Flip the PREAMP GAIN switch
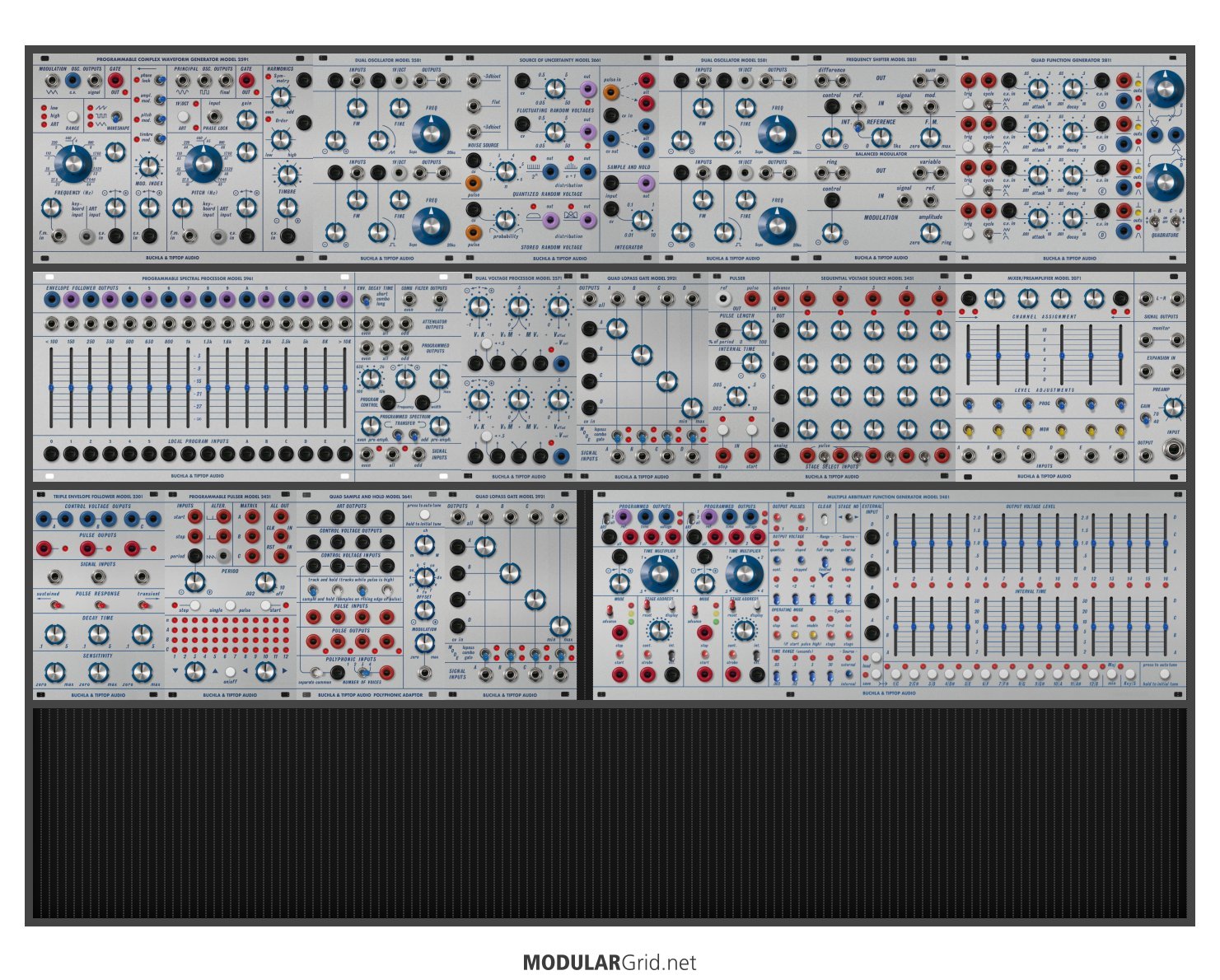This screenshot has height=980, width=1220. pos(1145,418)
